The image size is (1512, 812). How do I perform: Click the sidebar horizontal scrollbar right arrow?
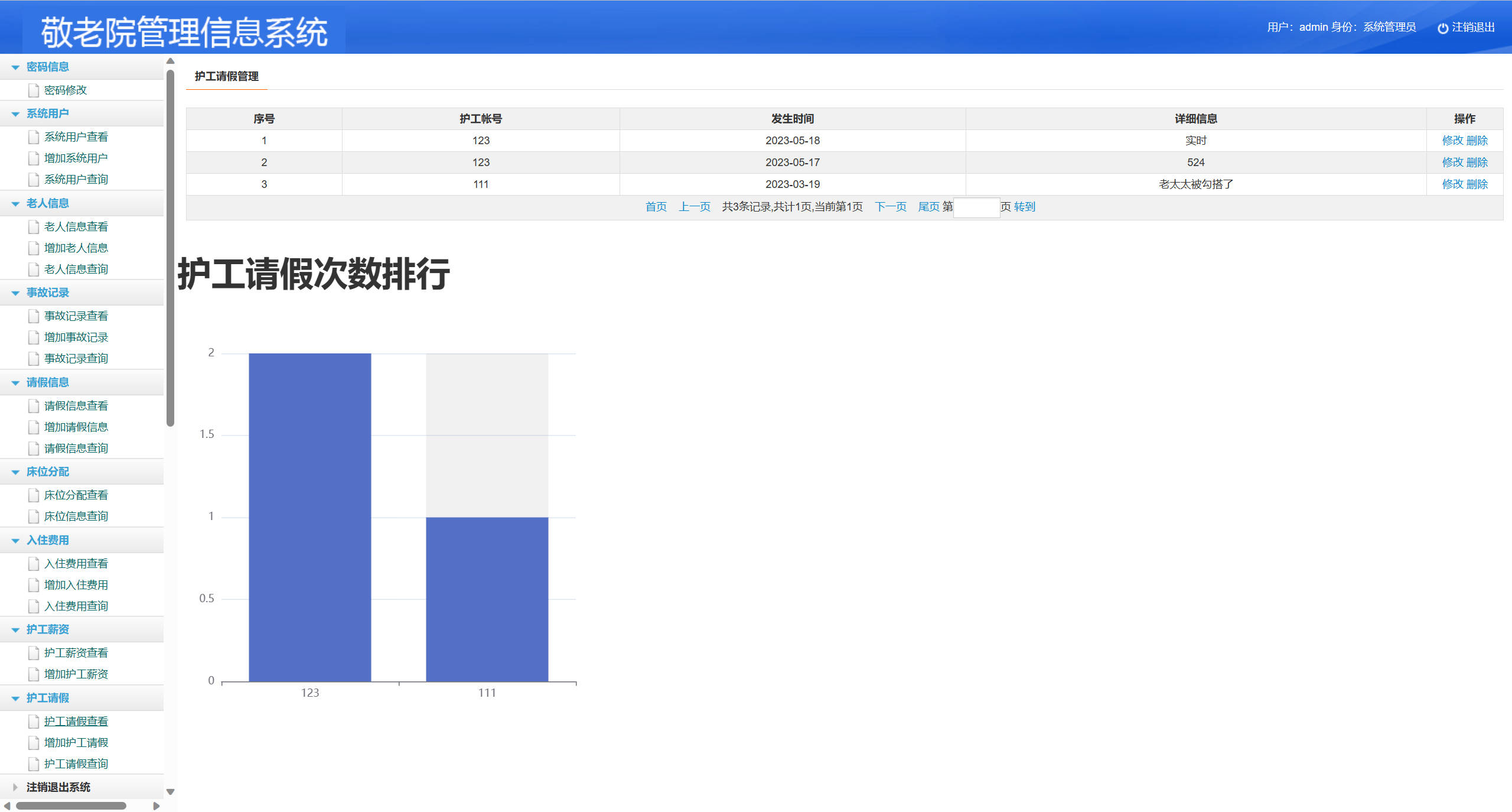coord(157,805)
